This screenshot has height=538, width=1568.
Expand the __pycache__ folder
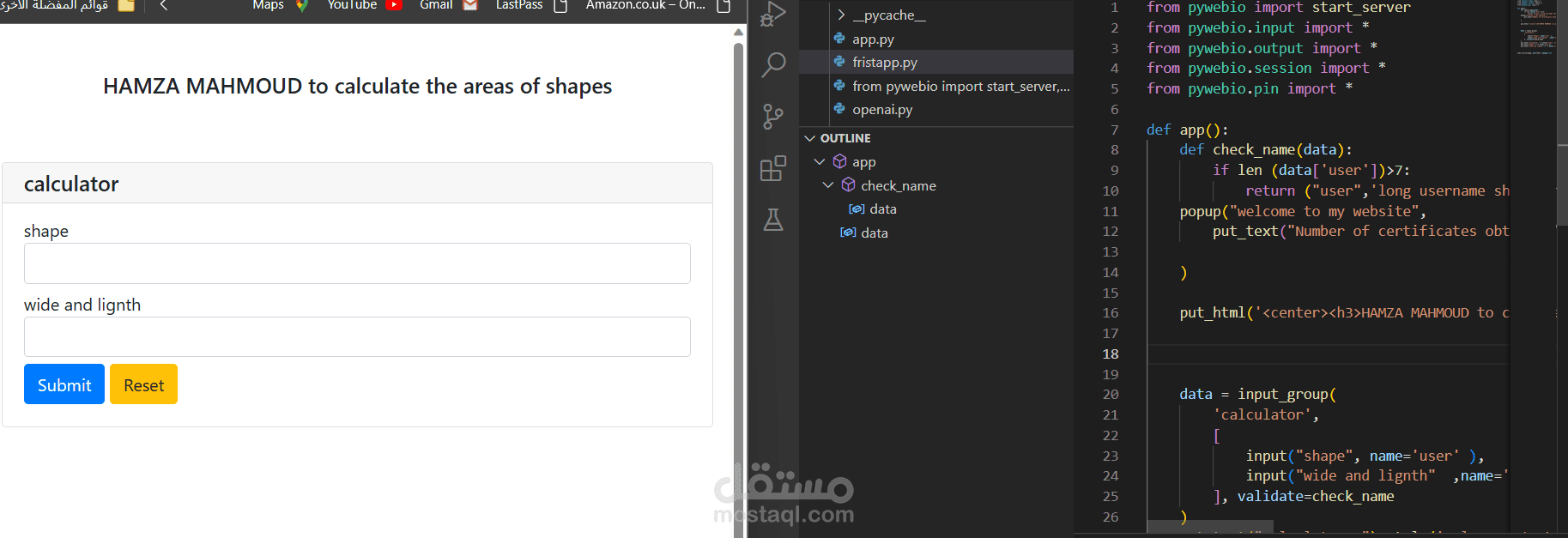[x=841, y=15]
